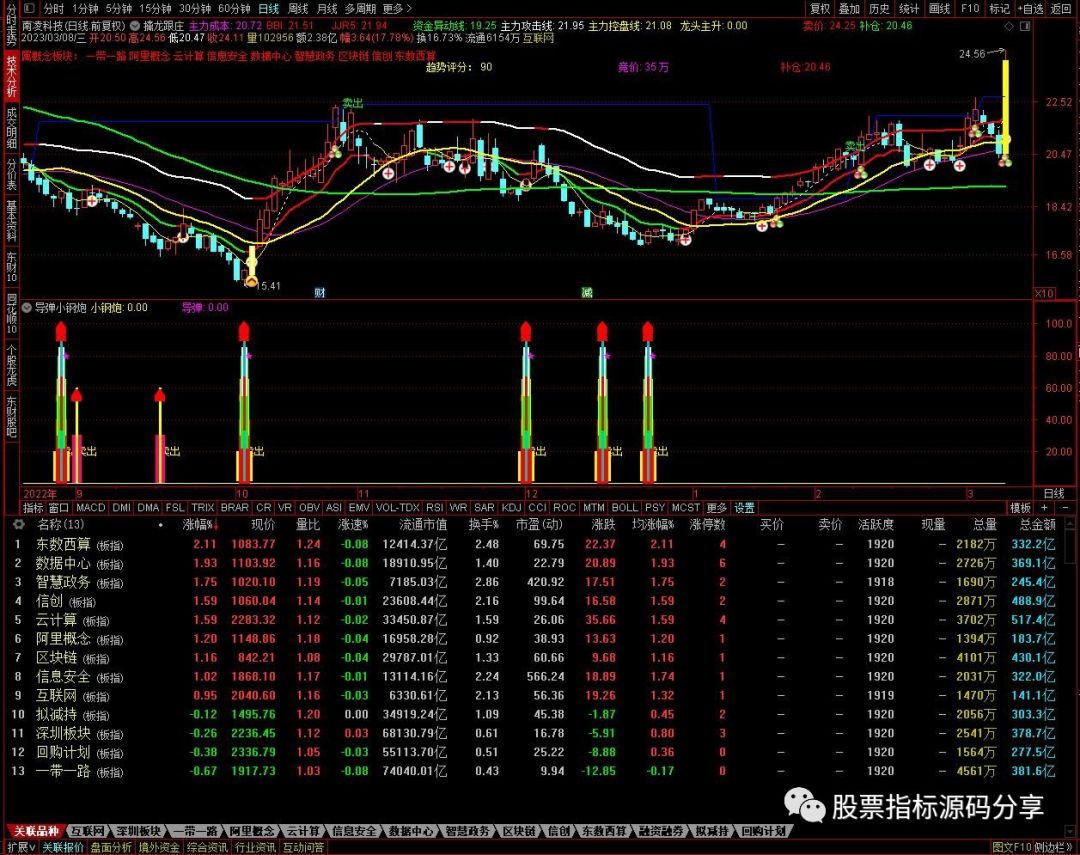The height and width of the screenshot is (855, 1080).
Task: Open the 综合资讯 tab at the bottom
Action: [207, 847]
